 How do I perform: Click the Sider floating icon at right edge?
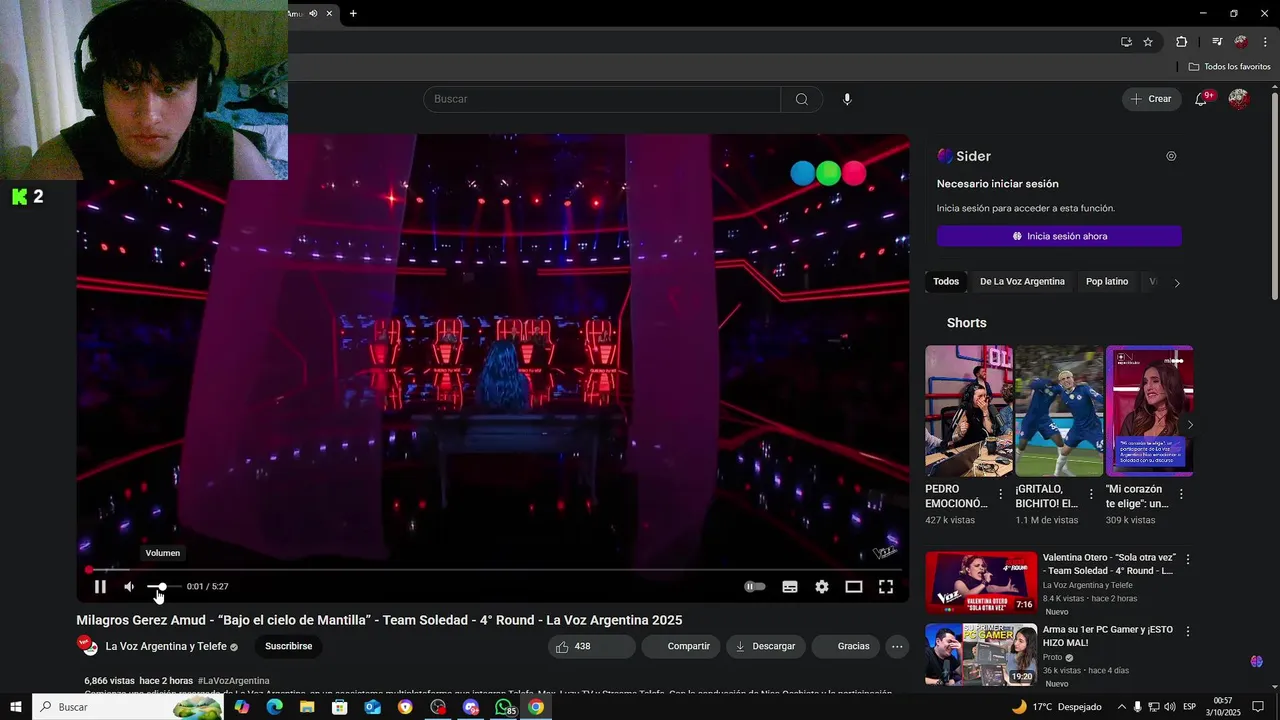pos(1257,662)
